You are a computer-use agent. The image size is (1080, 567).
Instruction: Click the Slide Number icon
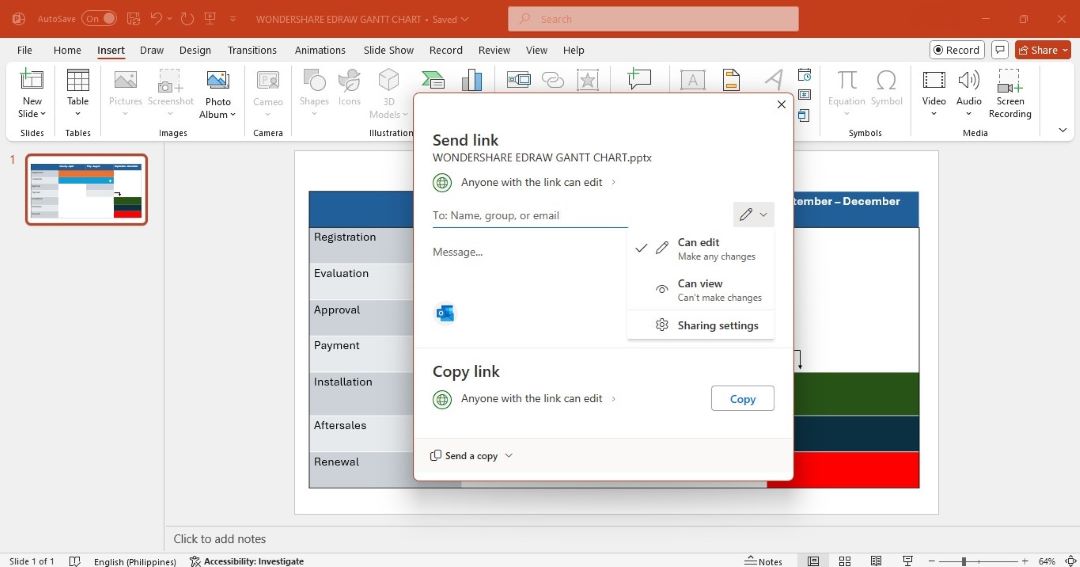pyautogui.click(x=804, y=95)
